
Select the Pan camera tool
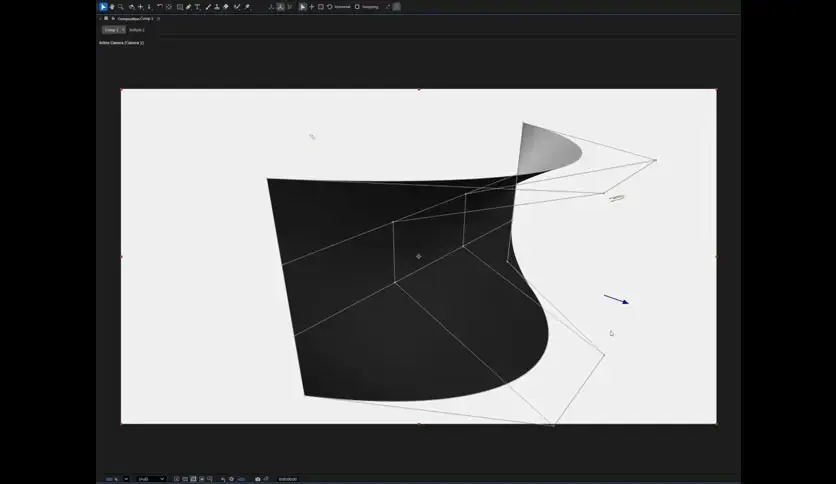pyautogui.click(x=141, y=7)
